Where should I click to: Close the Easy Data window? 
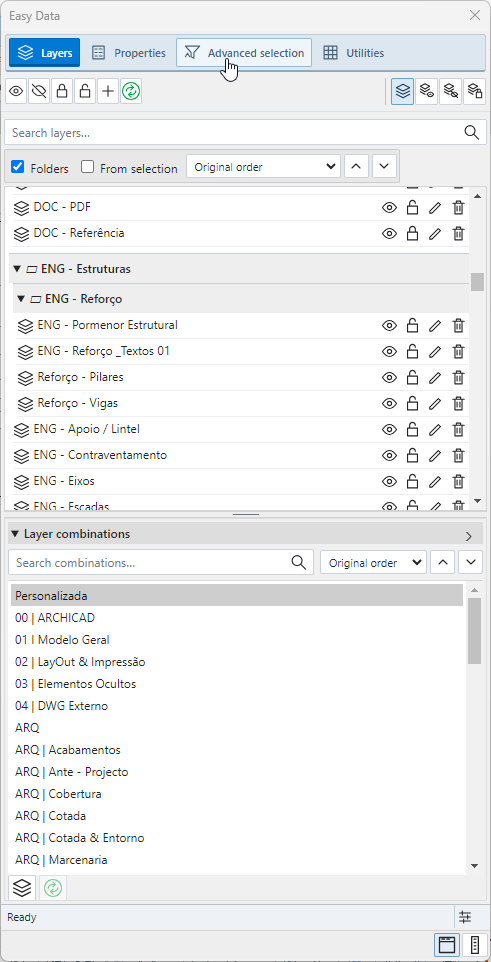(x=475, y=15)
